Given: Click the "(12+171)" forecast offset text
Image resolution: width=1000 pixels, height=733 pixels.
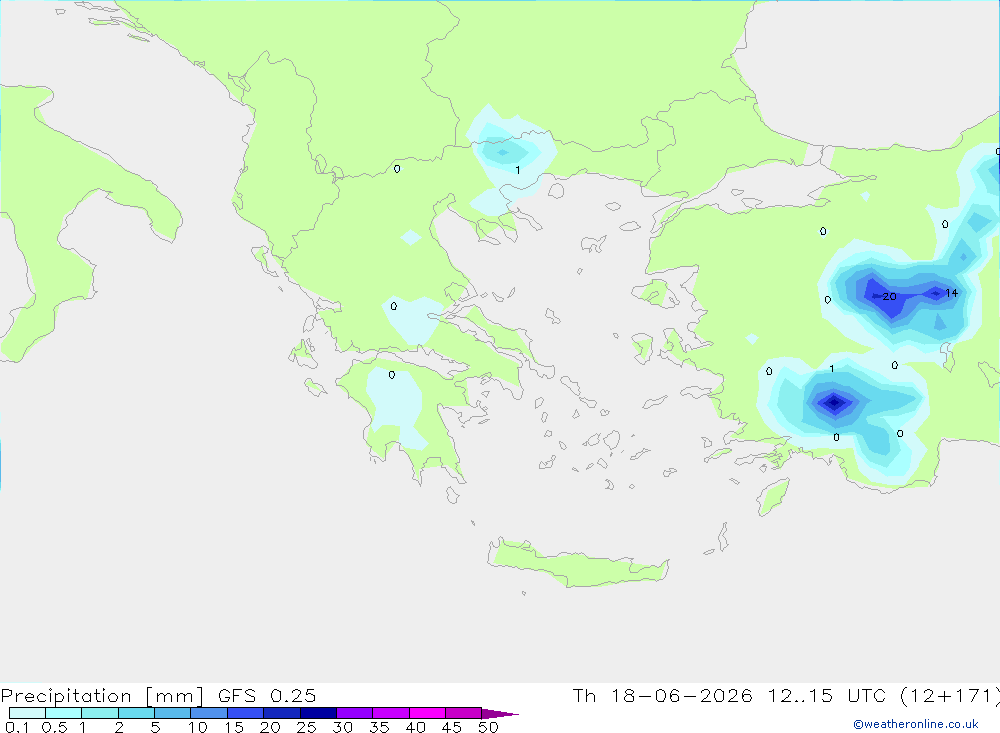Looking at the screenshot, I should point(949,695).
